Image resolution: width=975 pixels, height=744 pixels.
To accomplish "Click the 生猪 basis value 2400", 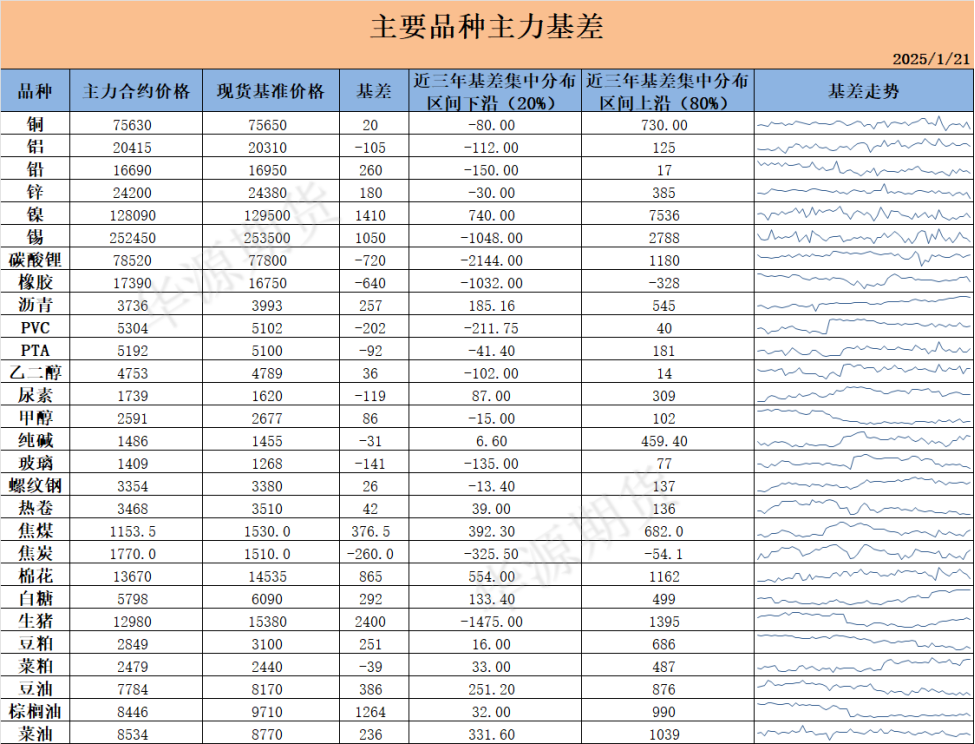I will 374,621.
